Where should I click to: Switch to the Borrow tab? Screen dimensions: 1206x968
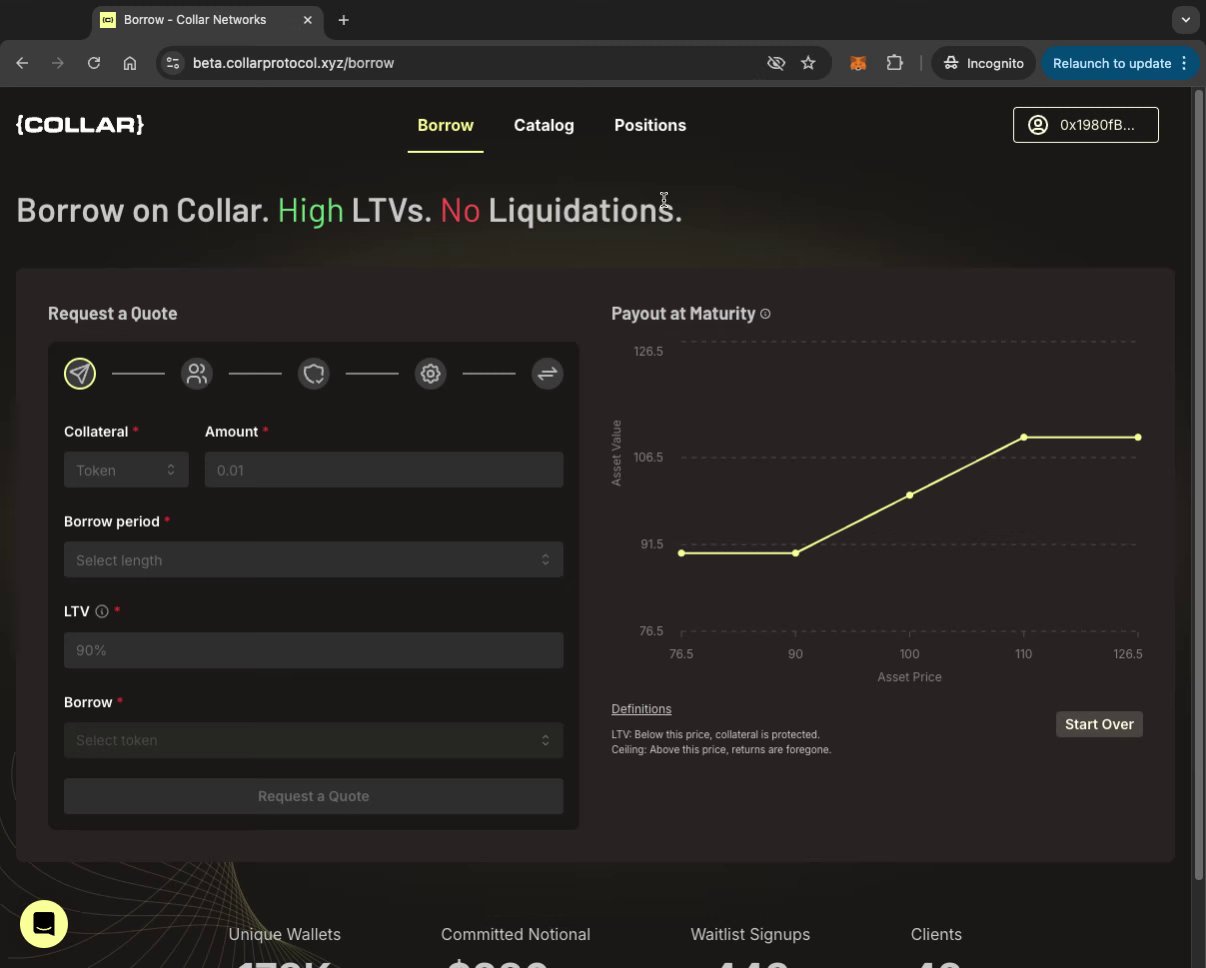tap(445, 125)
